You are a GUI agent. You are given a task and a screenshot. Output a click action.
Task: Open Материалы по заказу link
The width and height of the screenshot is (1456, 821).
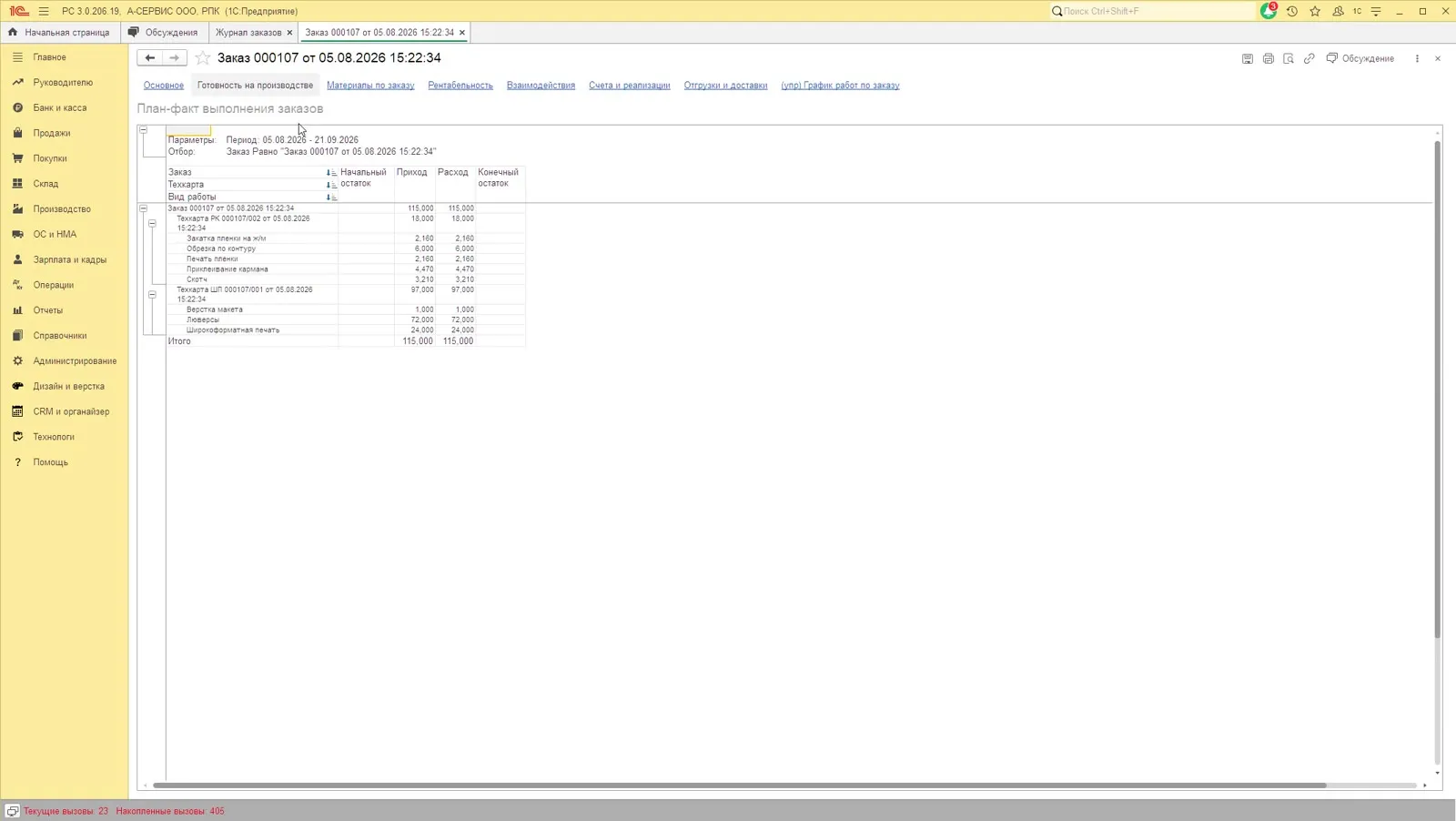(x=370, y=86)
